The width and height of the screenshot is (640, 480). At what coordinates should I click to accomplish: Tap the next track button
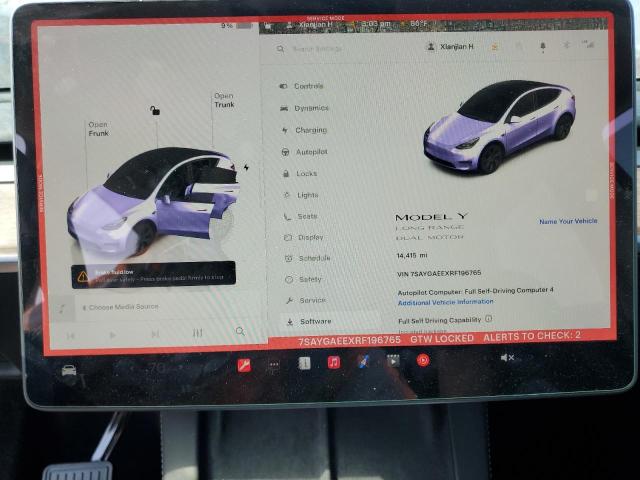pos(155,334)
